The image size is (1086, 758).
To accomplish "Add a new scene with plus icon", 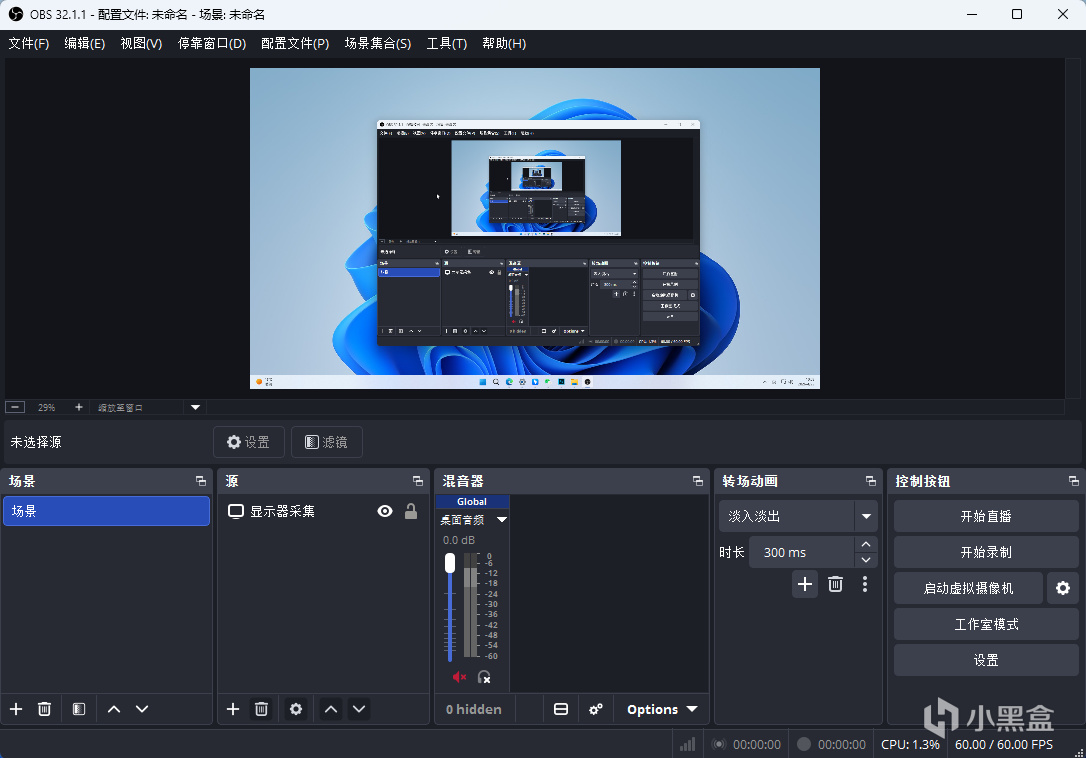I will point(16,709).
